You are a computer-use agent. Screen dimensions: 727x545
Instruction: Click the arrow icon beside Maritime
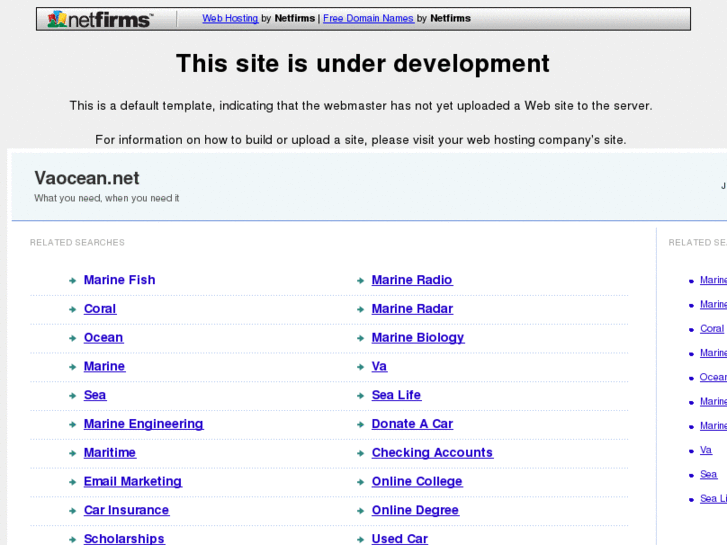tap(72, 453)
